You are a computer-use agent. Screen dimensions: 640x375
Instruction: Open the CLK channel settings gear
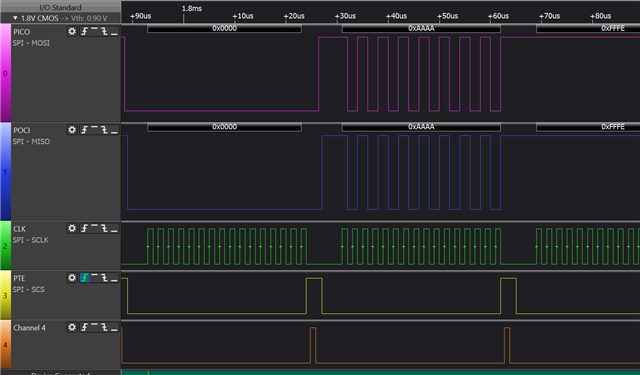coord(72,229)
